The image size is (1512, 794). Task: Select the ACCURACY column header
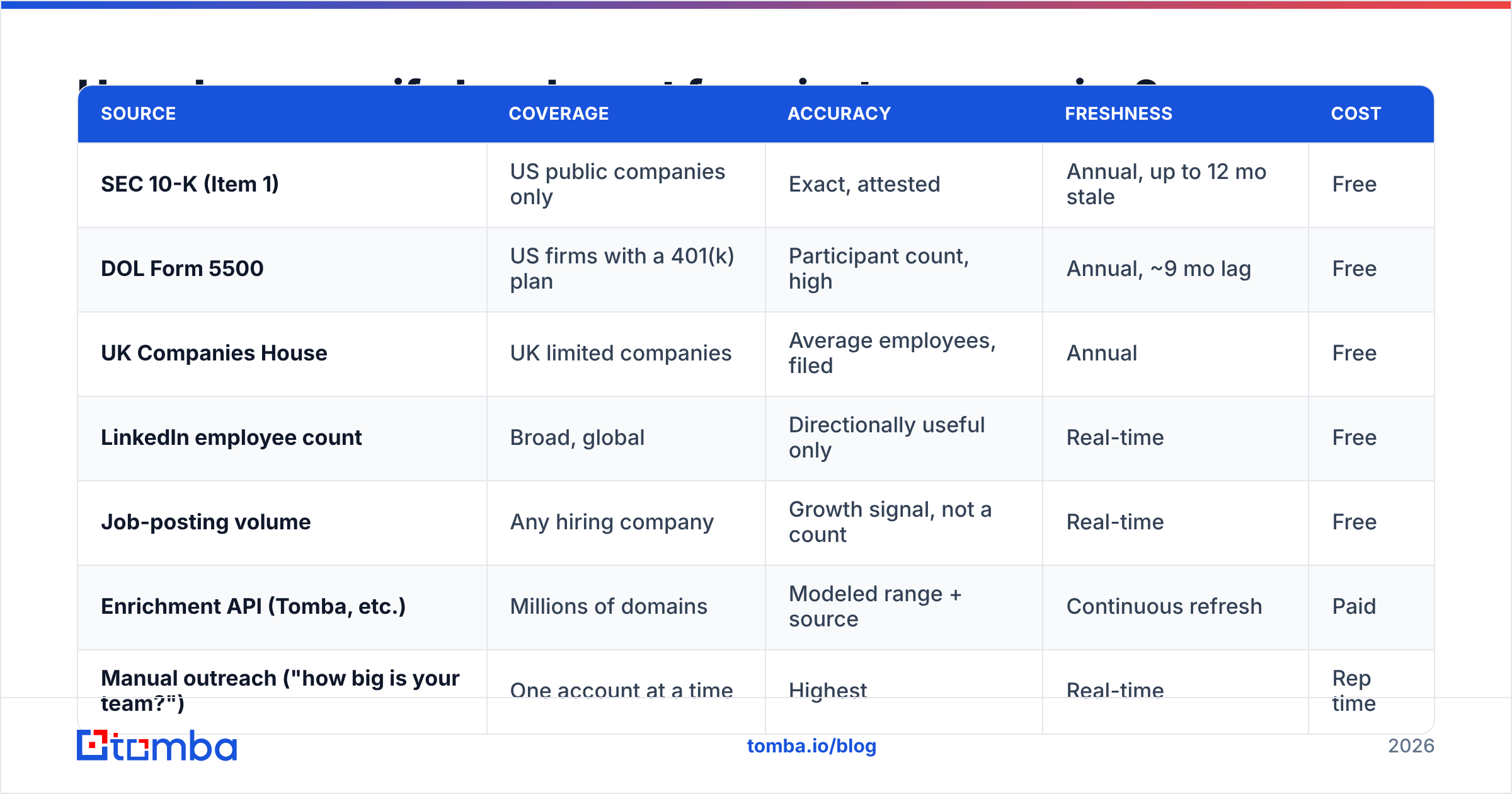pyautogui.click(x=839, y=113)
